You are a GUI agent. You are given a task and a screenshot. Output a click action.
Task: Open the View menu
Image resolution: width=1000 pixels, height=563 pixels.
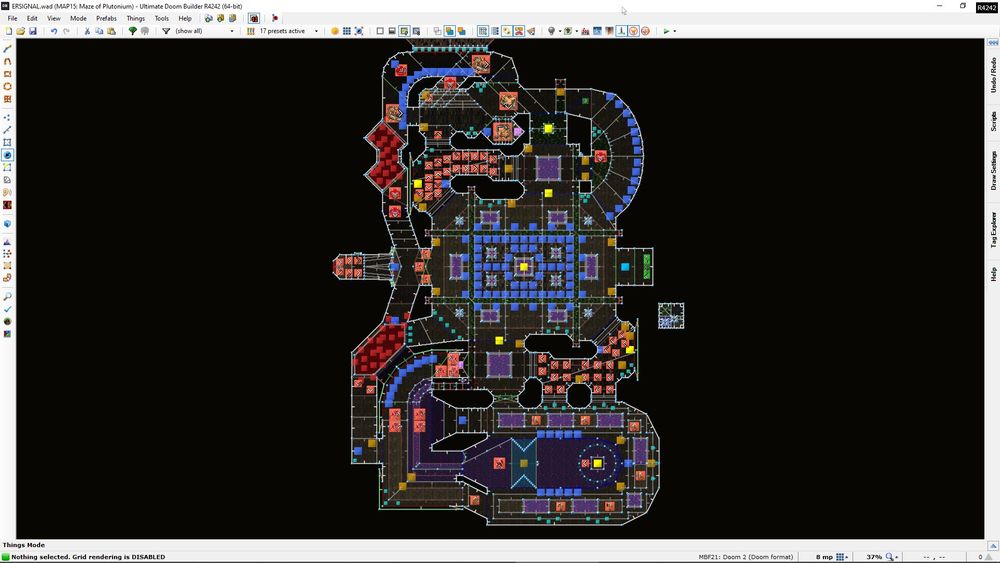[x=54, y=18]
